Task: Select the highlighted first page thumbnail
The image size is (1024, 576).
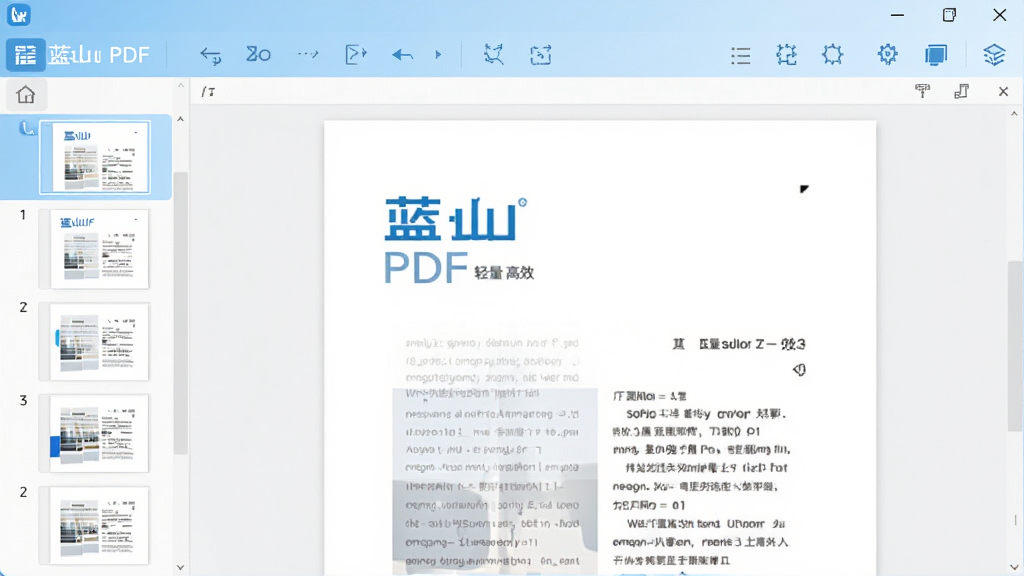Action: (95, 157)
